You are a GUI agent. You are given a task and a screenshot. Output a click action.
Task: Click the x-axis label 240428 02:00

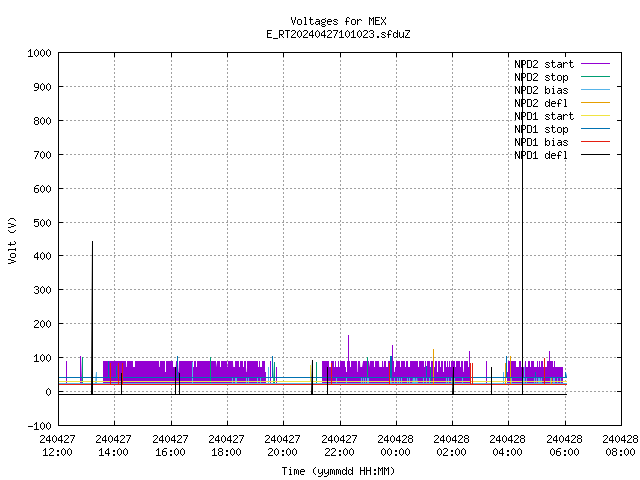[451, 446]
